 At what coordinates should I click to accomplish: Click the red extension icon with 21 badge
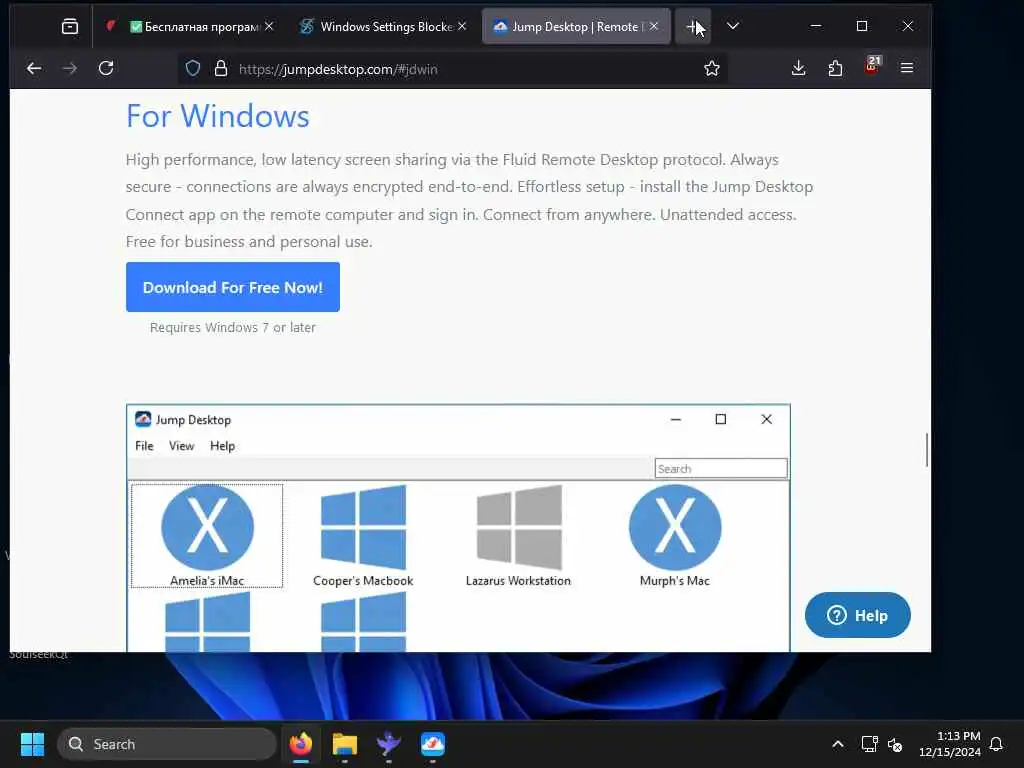pos(872,65)
